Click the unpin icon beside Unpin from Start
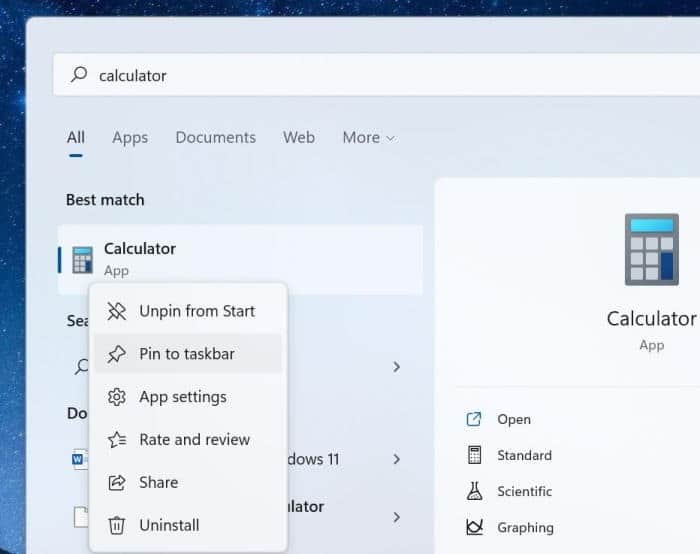This screenshot has width=700, height=554. coord(117,311)
